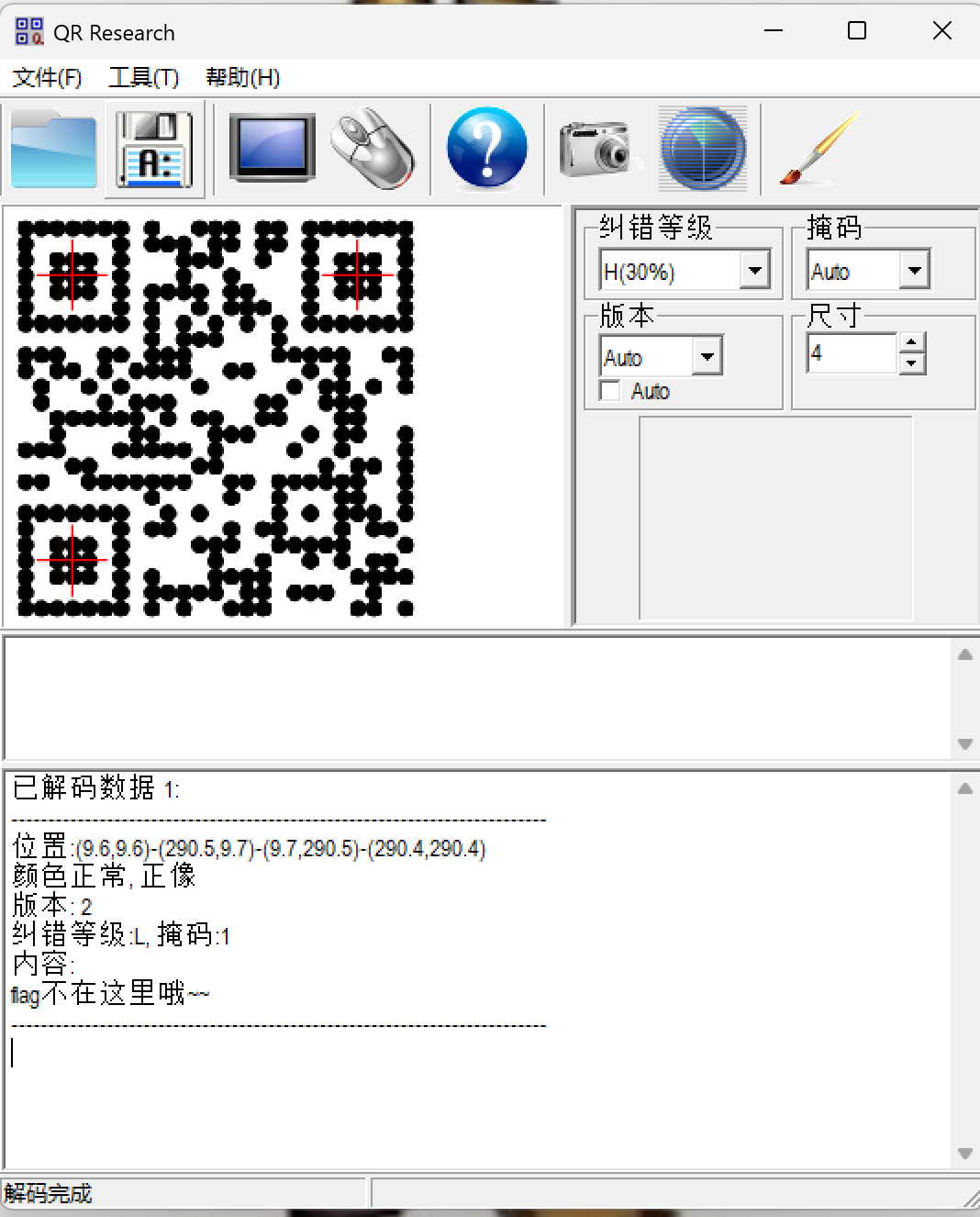
Task: Select the paintbrush tool icon
Action: coord(820,149)
